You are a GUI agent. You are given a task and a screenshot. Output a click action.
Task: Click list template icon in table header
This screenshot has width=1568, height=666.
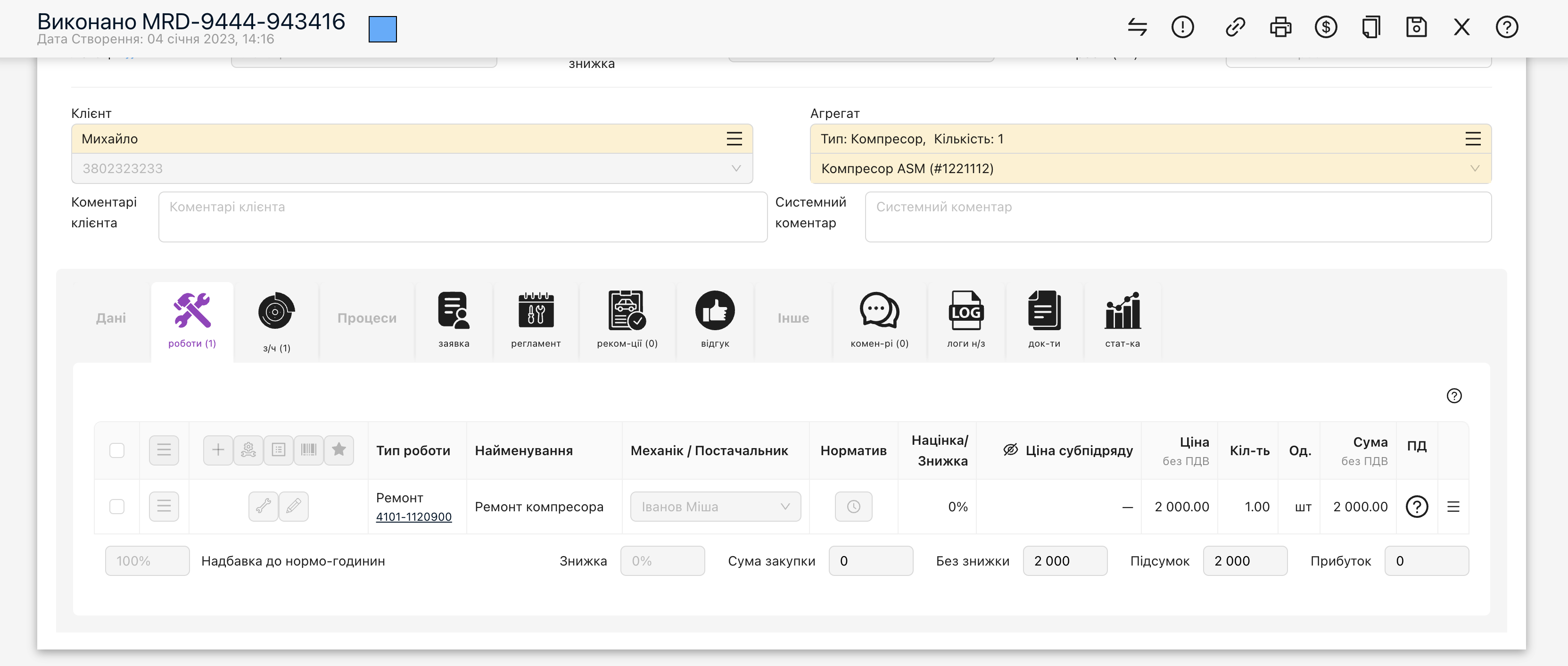[x=278, y=450]
